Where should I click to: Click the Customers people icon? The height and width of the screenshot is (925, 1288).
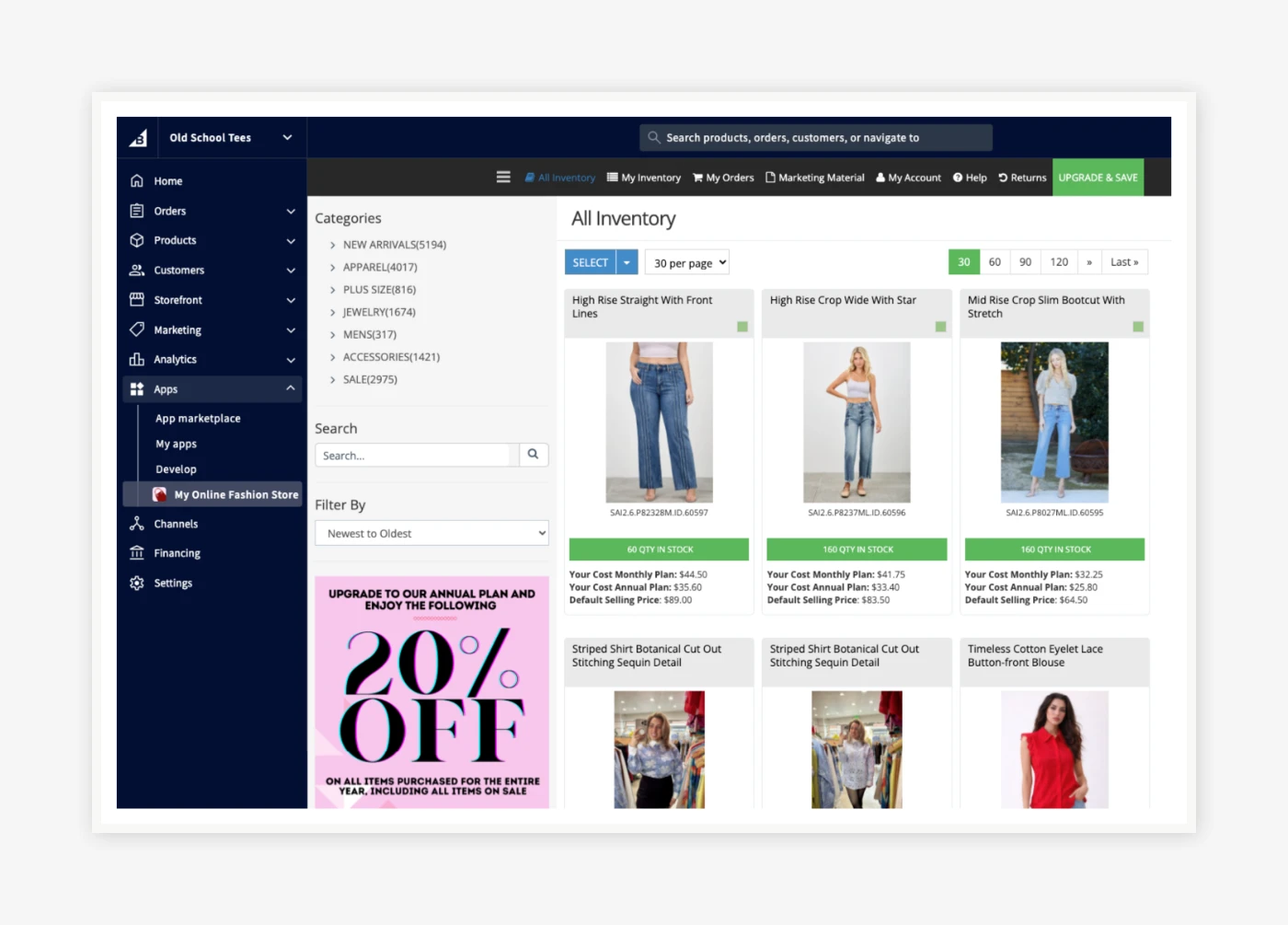137,271
